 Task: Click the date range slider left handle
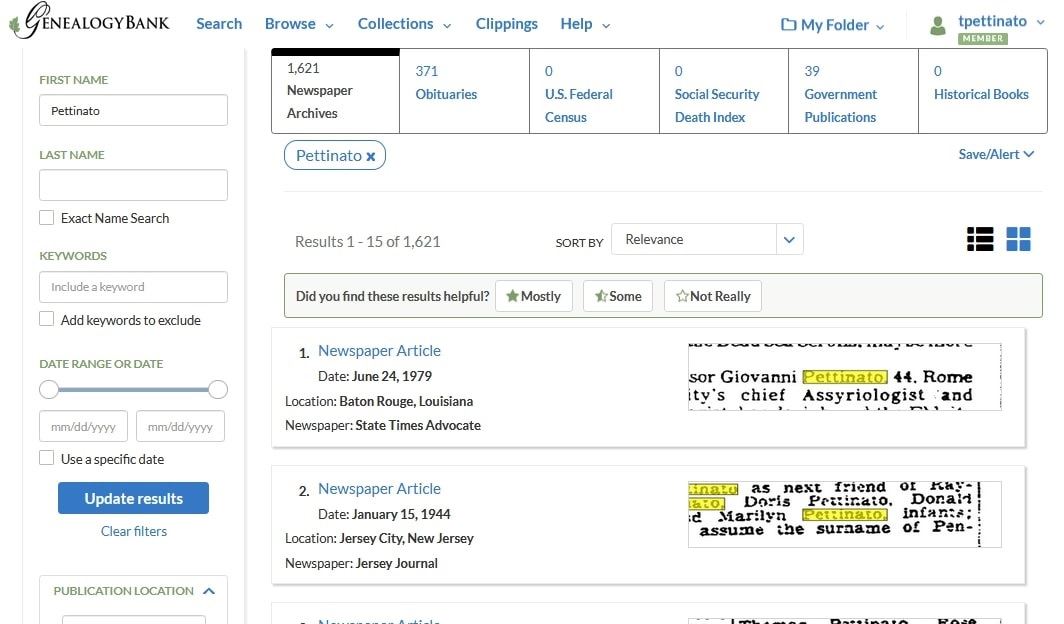click(49, 389)
